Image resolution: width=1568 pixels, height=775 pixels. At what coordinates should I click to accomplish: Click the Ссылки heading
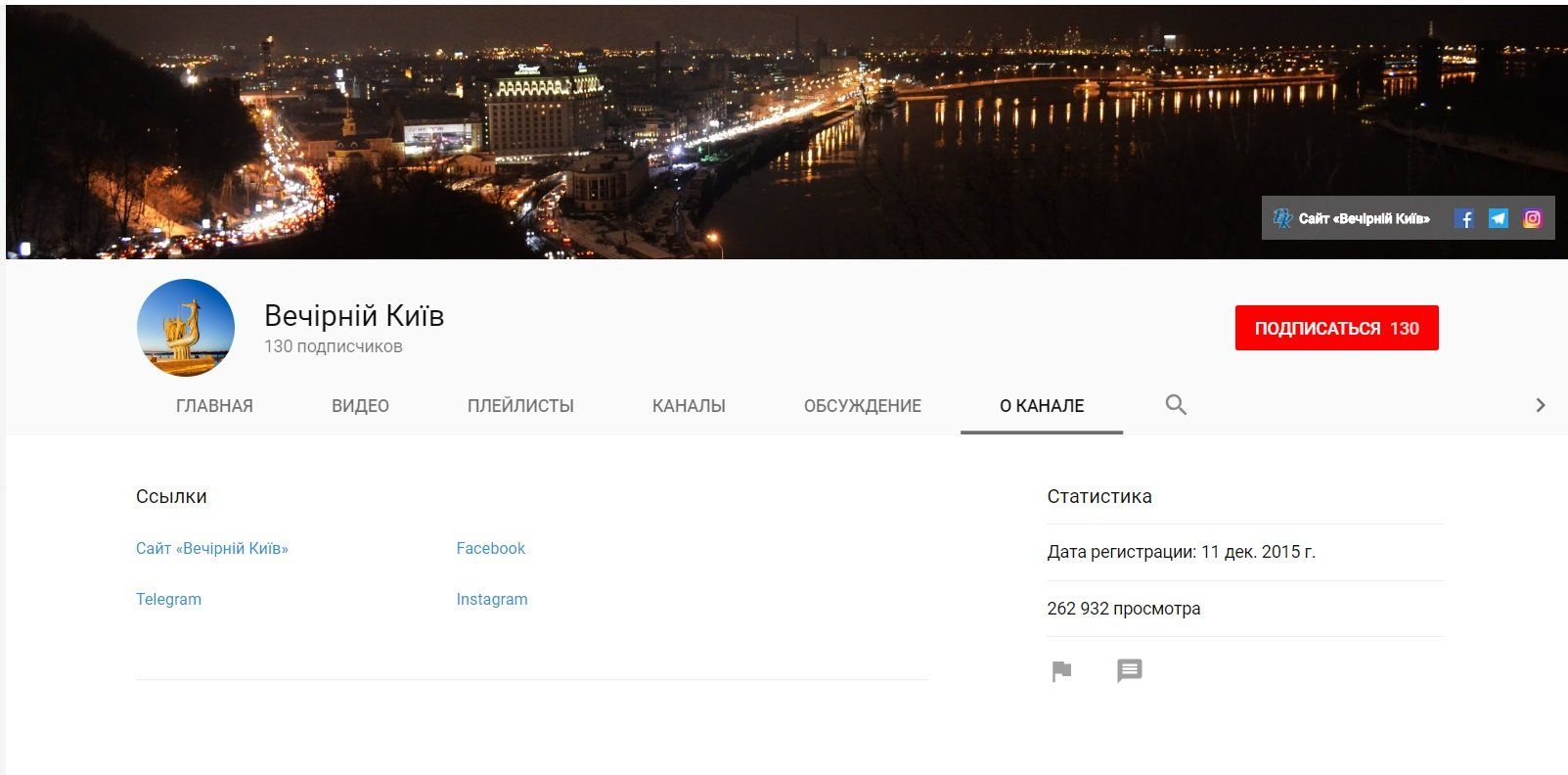[x=171, y=496]
